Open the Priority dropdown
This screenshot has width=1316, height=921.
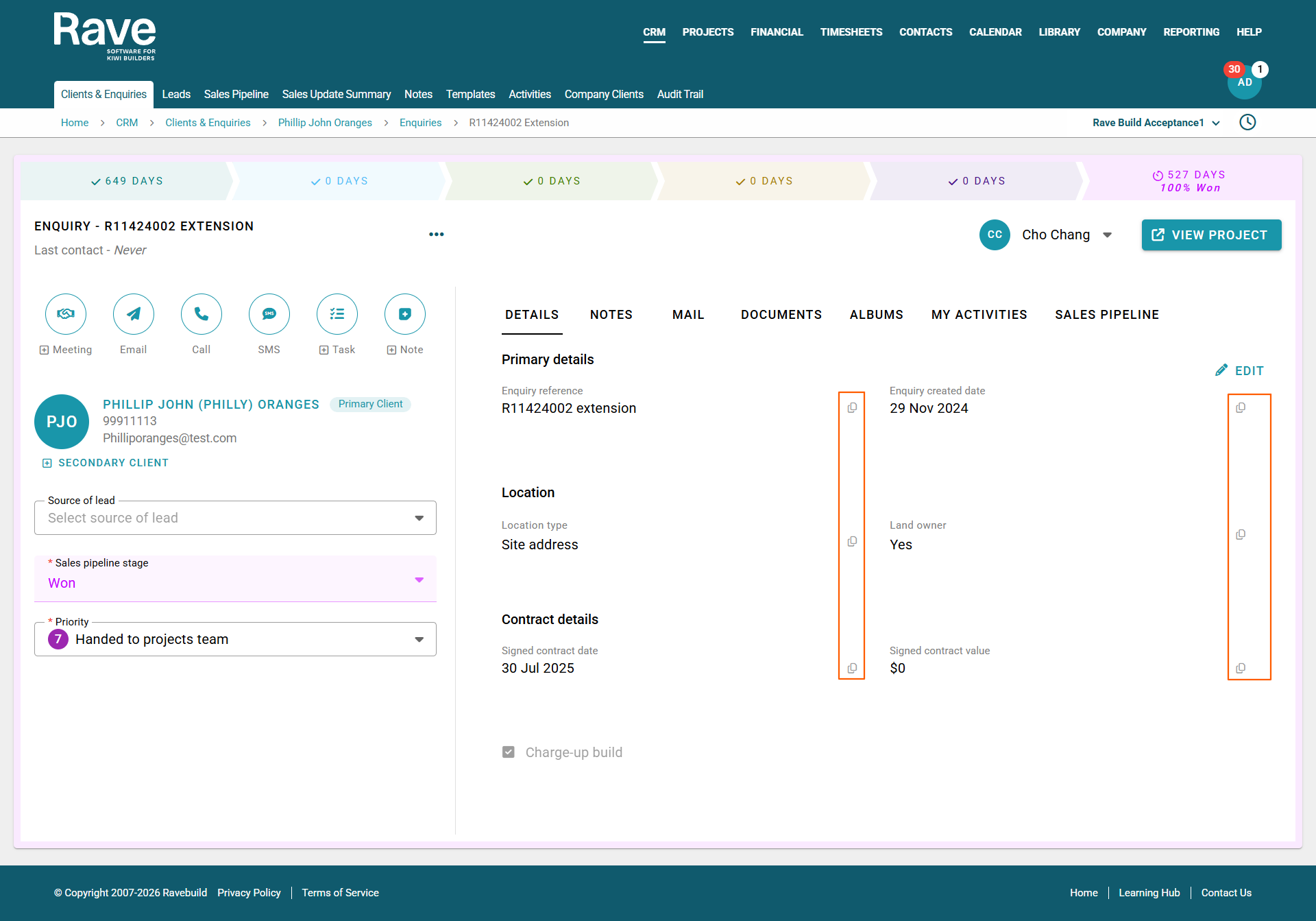235,639
